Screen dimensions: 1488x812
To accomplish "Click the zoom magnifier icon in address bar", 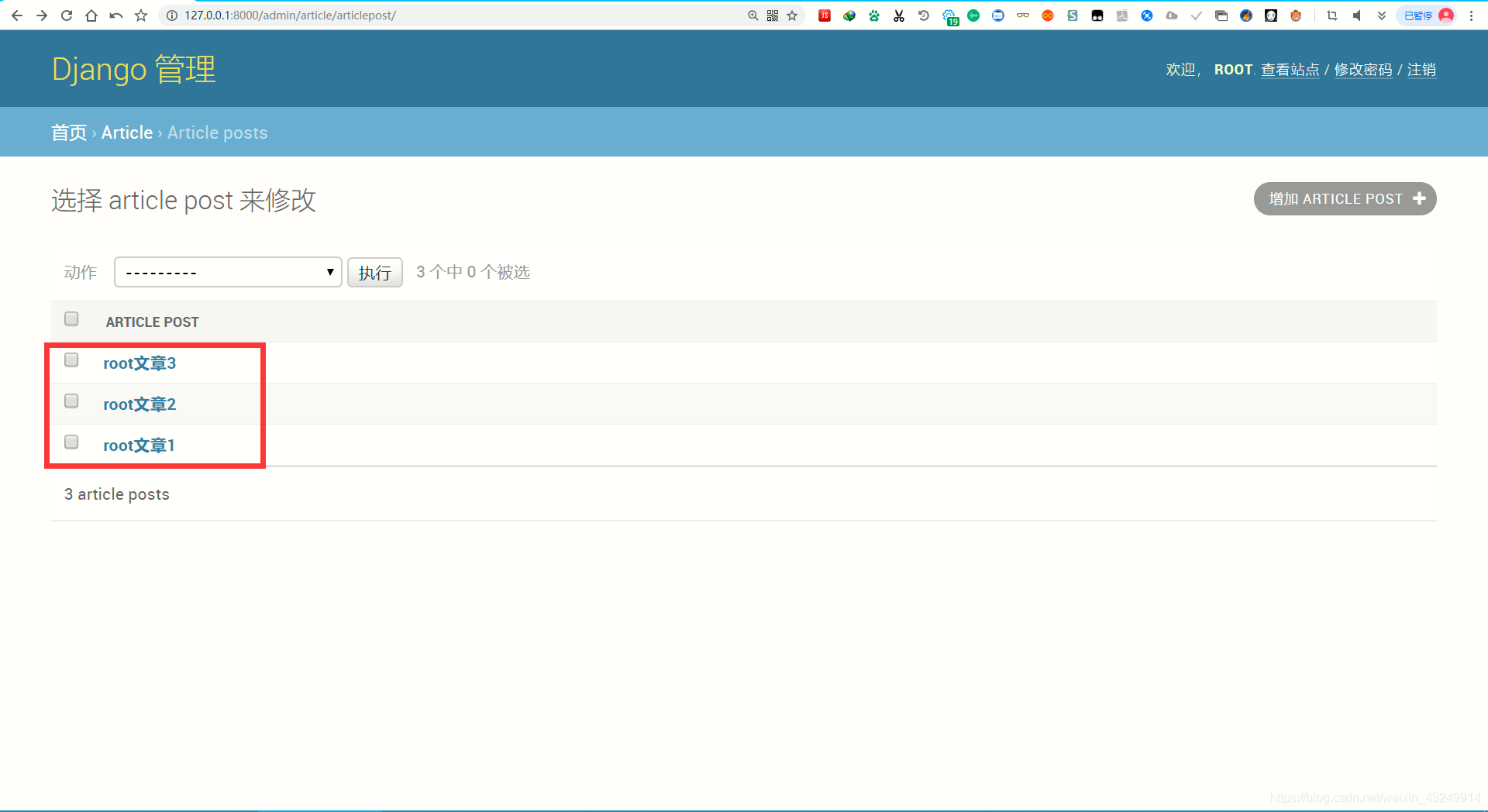I will (x=753, y=15).
